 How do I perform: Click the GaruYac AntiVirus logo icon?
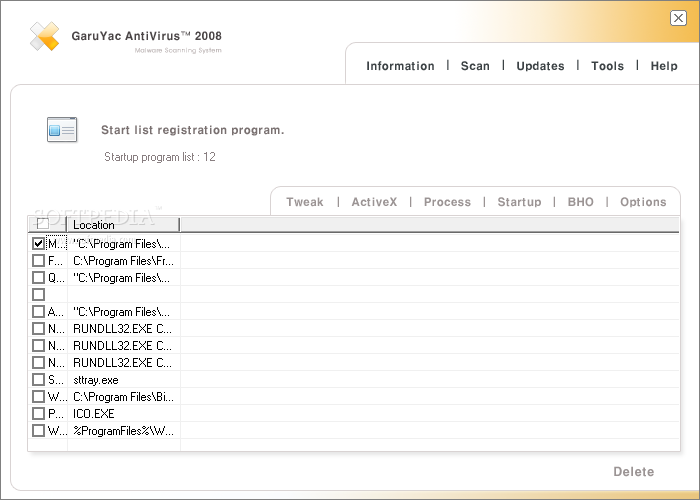pos(44,36)
